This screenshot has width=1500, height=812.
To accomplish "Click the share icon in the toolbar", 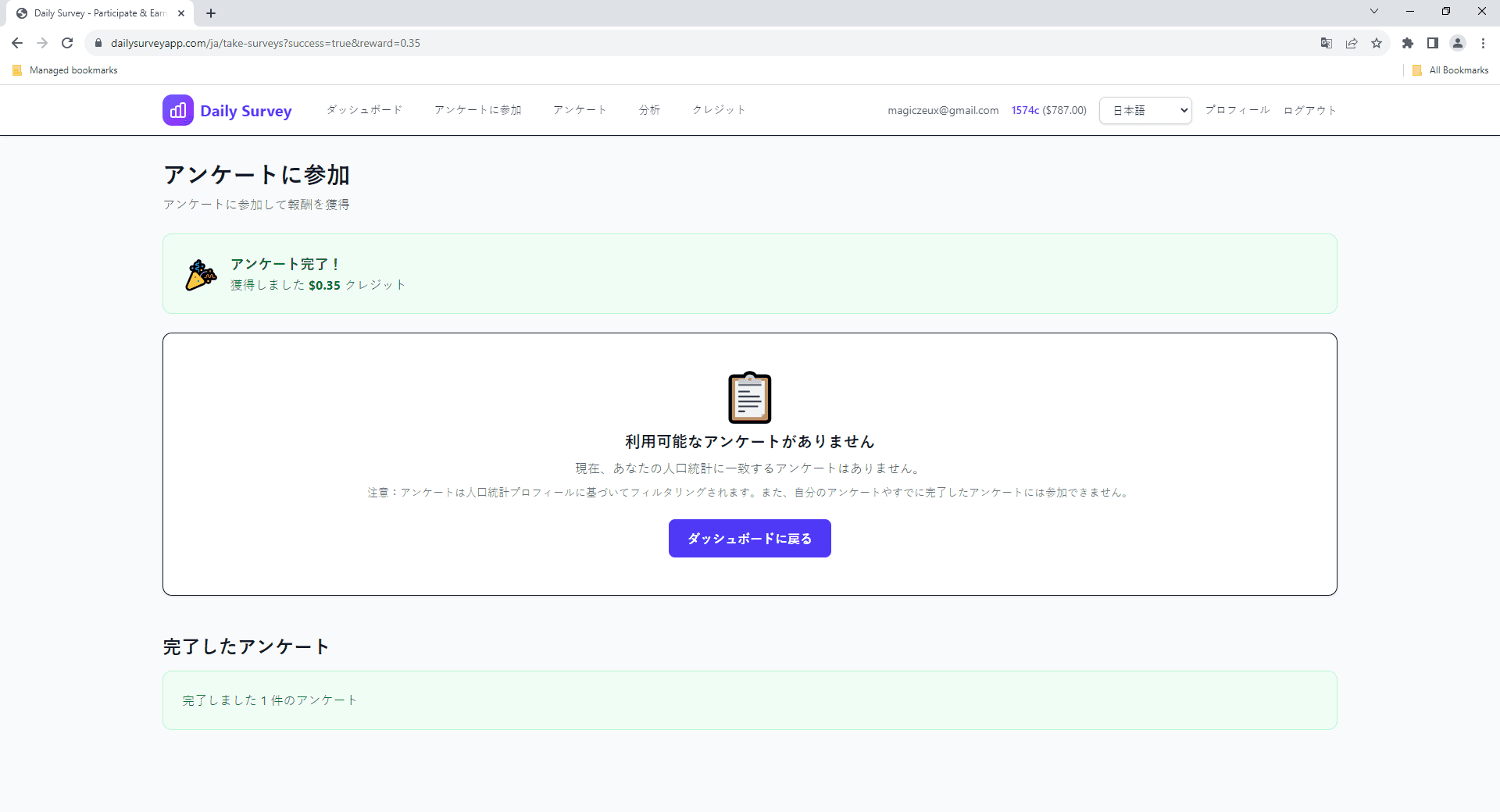I will [1352, 43].
